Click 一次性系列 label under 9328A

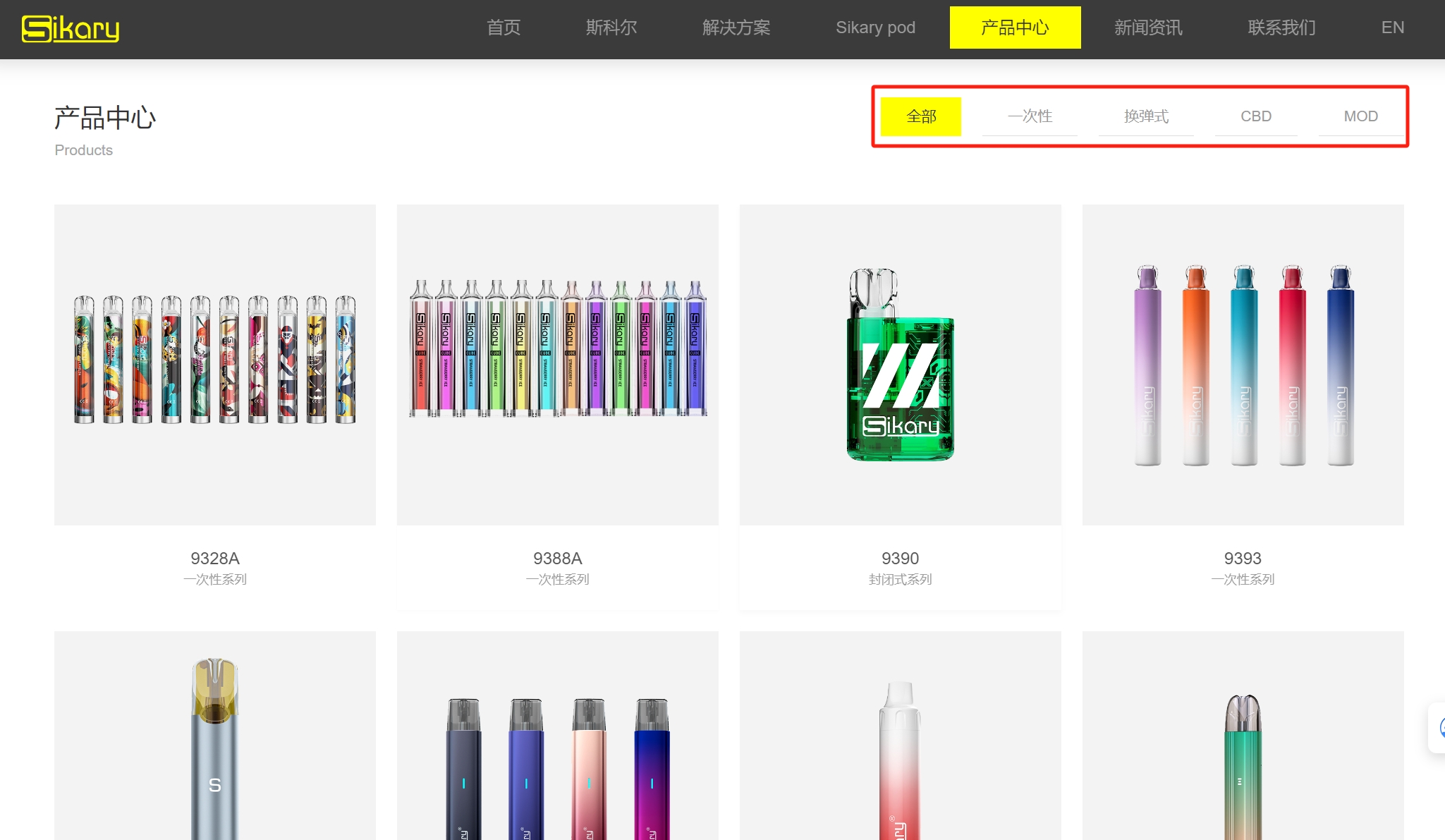click(x=215, y=580)
